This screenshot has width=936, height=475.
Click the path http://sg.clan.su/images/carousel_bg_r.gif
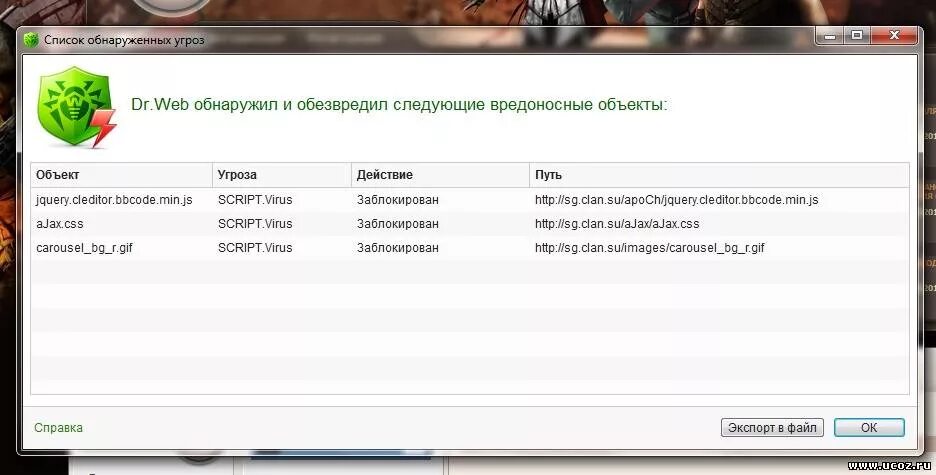(x=649, y=248)
